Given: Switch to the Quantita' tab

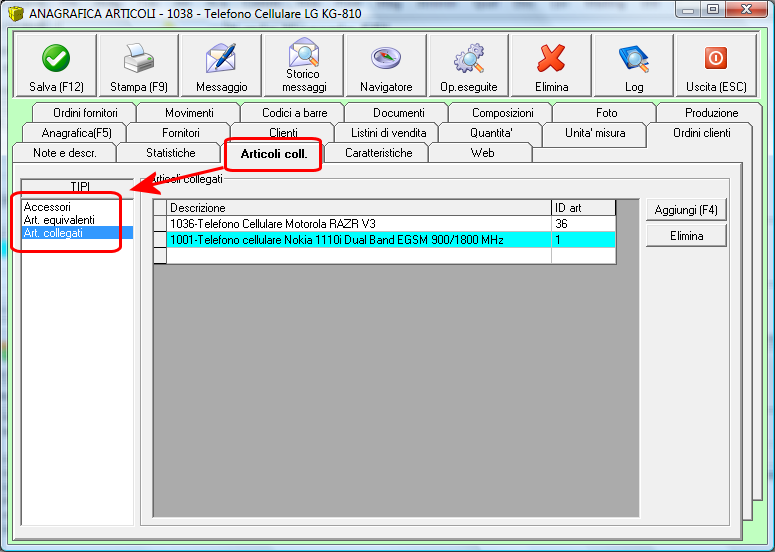Looking at the screenshot, I should tap(491, 133).
